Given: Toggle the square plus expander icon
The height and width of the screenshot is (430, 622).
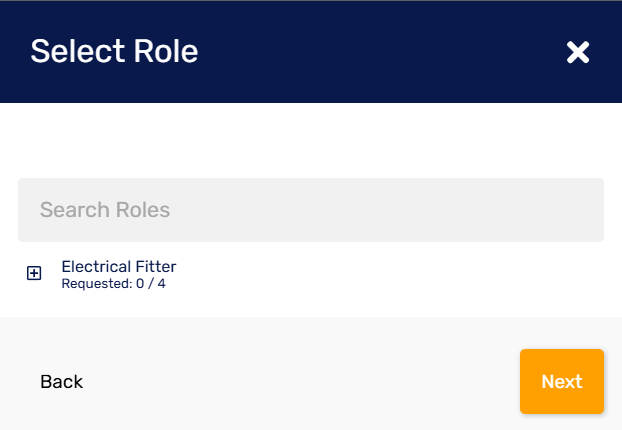Looking at the screenshot, I should [x=34, y=273].
